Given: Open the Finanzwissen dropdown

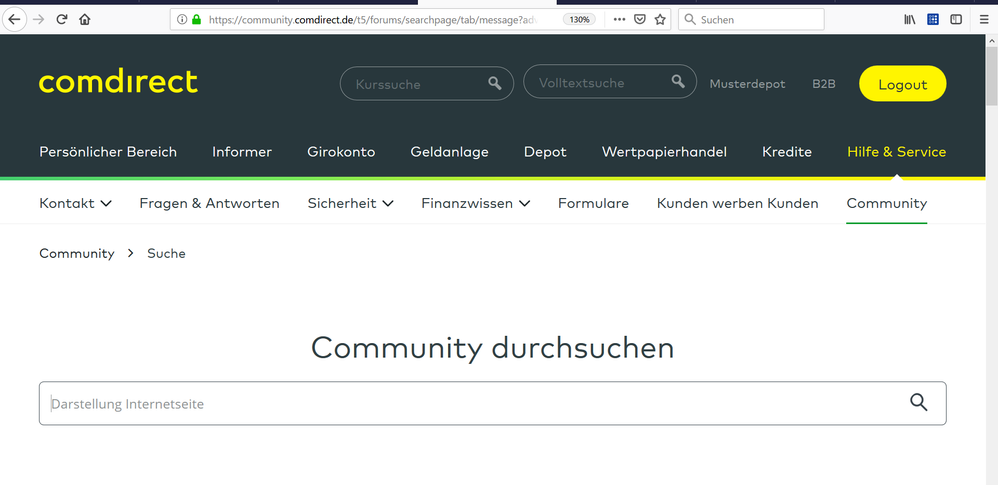Looking at the screenshot, I should click(x=475, y=203).
